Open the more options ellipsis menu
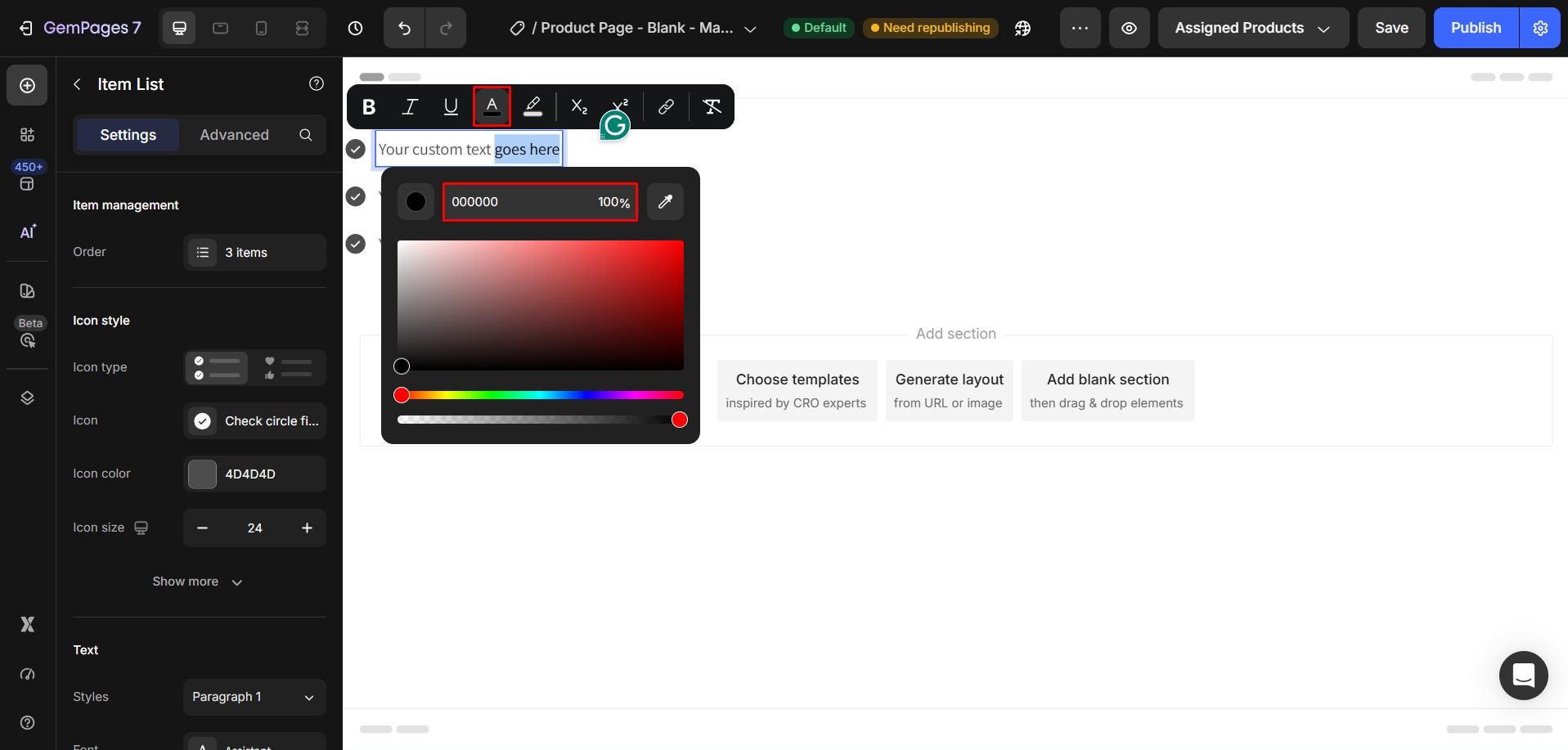The height and width of the screenshot is (750, 1568). pyautogui.click(x=1080, y=28)
